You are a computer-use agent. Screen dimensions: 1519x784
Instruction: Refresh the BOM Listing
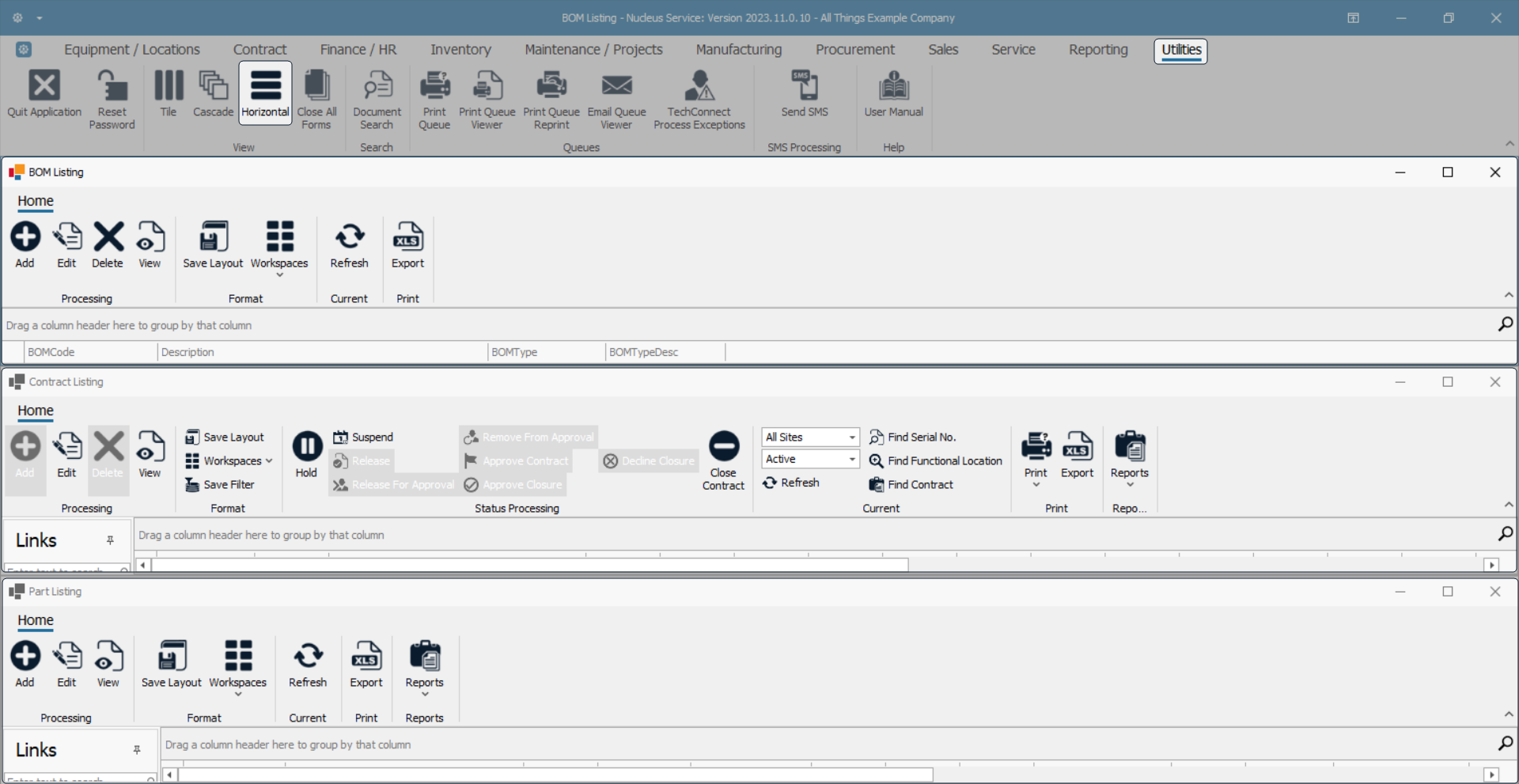(350, 245)
